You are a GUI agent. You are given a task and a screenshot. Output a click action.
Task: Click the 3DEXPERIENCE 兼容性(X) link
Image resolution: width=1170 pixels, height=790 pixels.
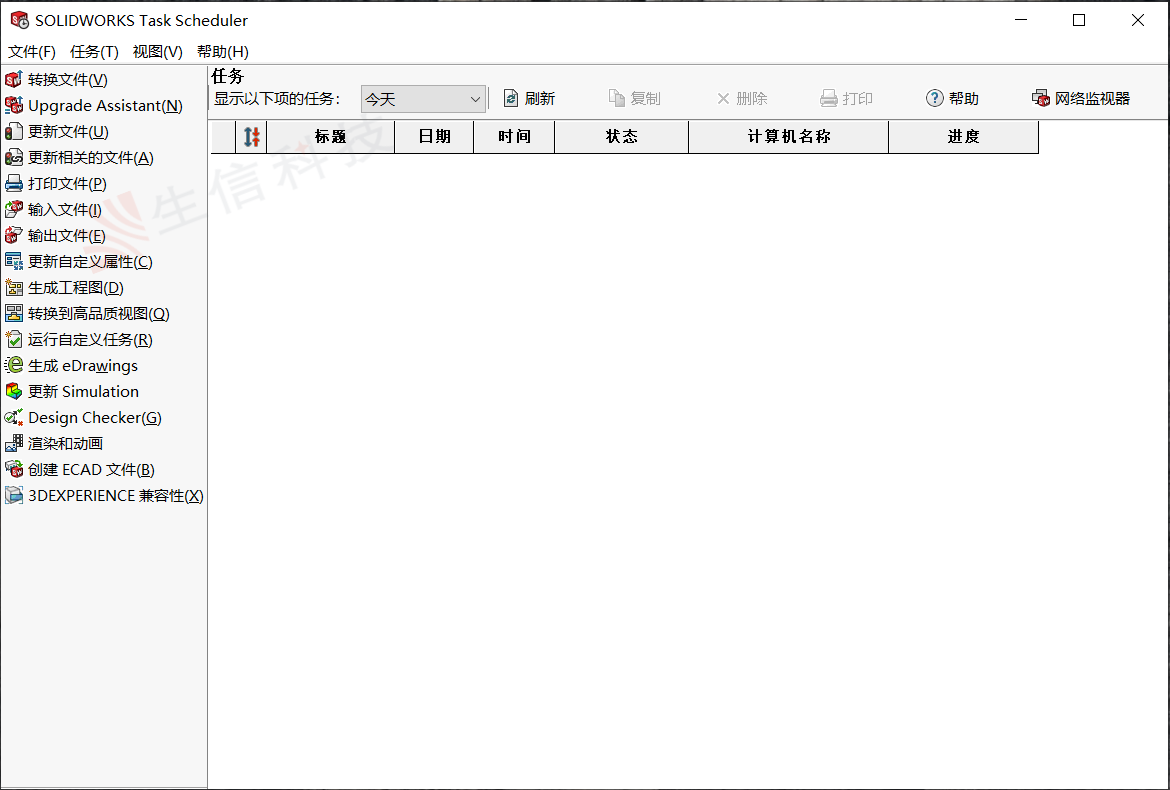(x=116, y=496)
